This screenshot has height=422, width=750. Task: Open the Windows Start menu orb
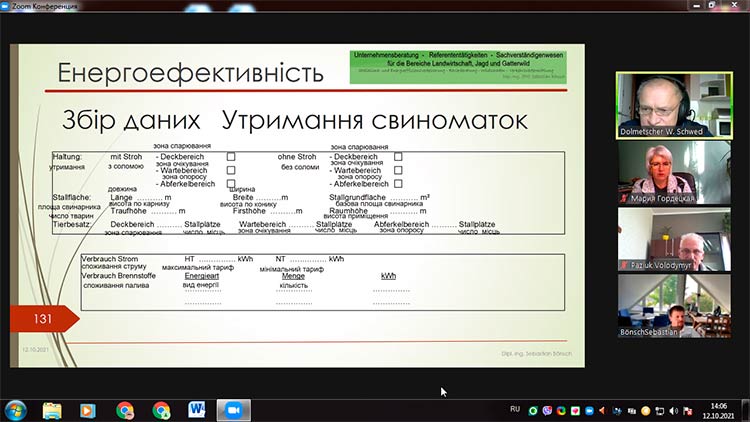point(15,411)
